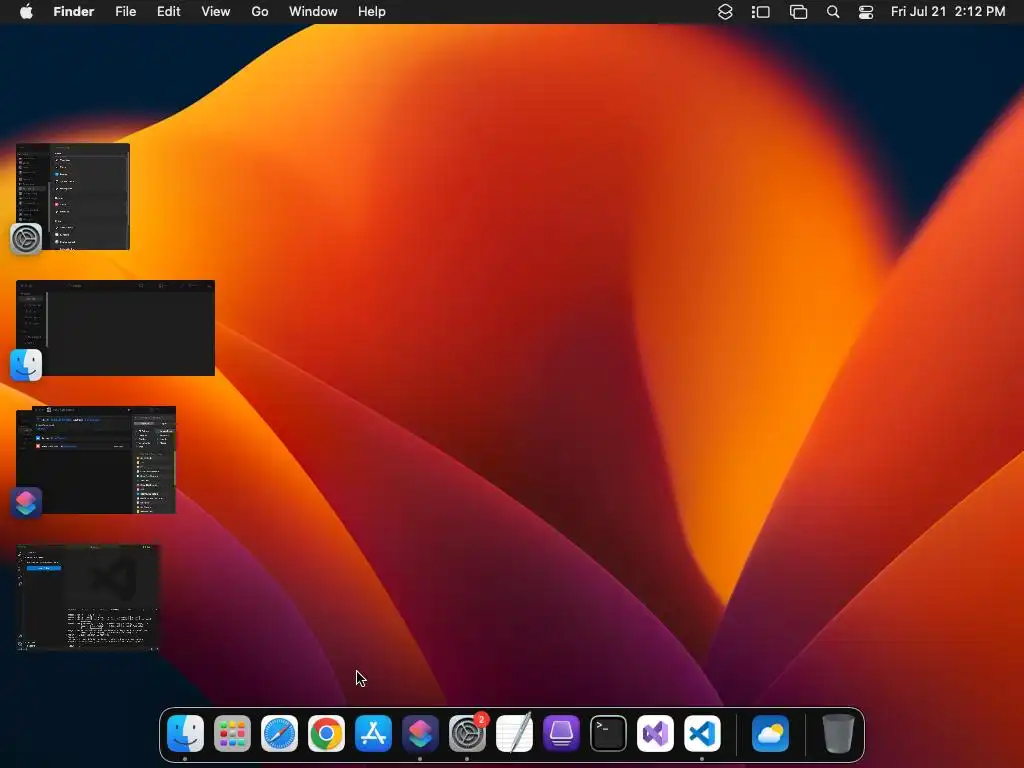This screenshot has height=768, width=1024.
Task: Select the Shortcuts window Stage Manager thumbnail
Action: [96, 460]
